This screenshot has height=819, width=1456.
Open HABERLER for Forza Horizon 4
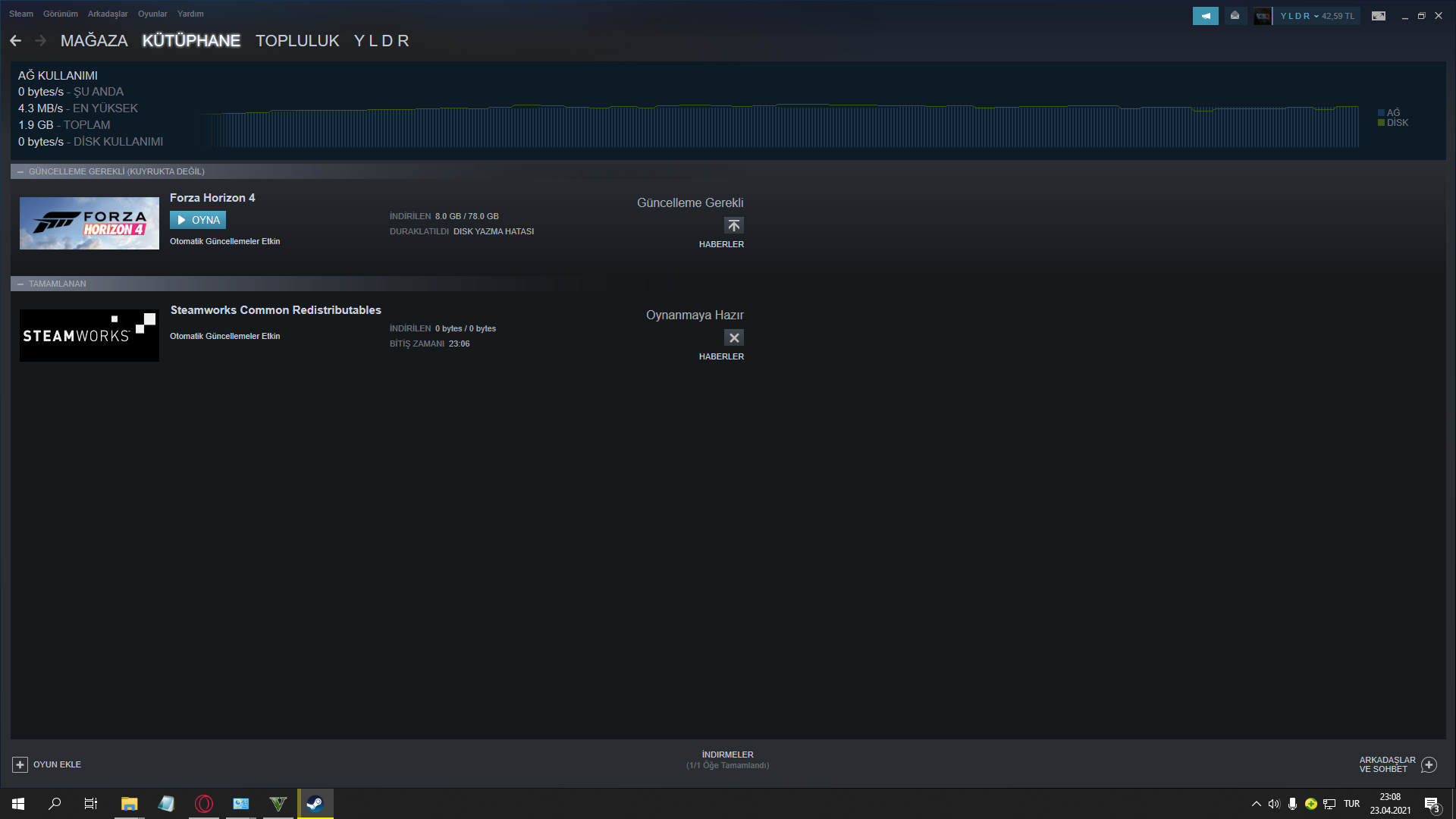pyautogui.click(x=721, y=244)
